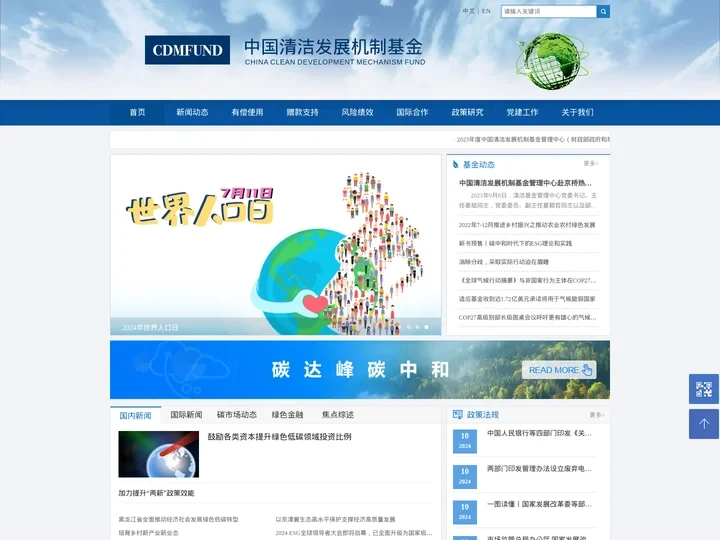Click the CDMFUND logo
Viewport: 720px width, 540px height.
coord(187,50)
